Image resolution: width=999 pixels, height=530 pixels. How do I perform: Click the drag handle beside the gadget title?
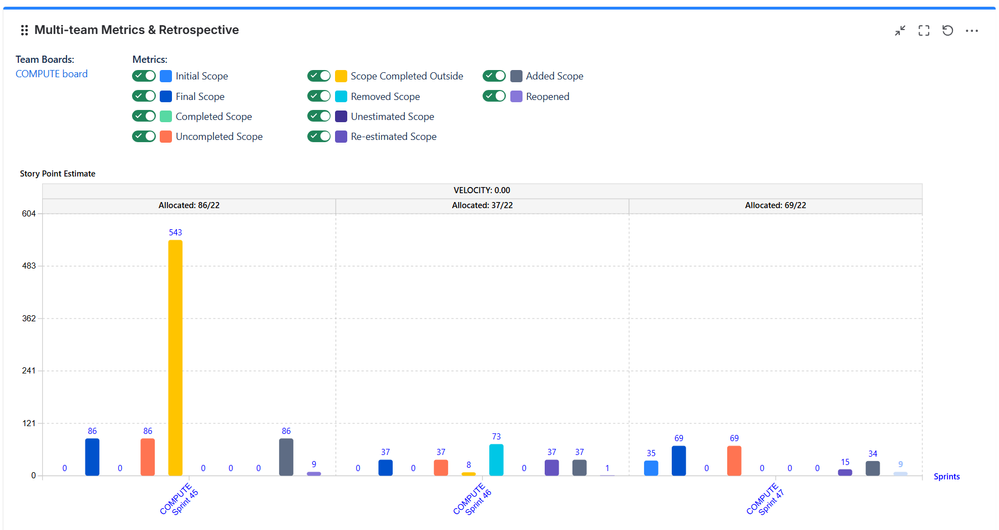[x=24, y=30]
